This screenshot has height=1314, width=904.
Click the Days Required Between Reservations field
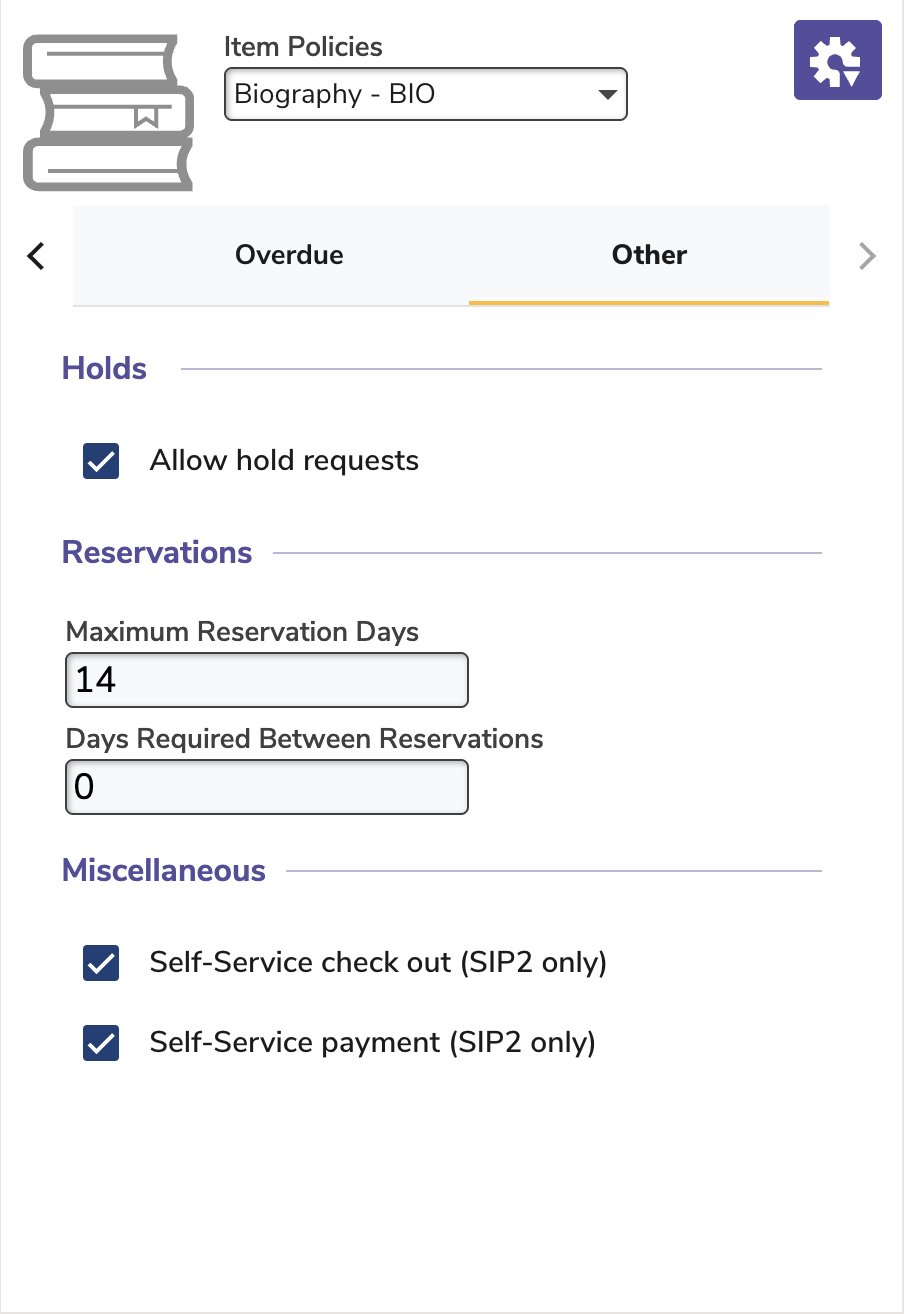tap(267, 787)
